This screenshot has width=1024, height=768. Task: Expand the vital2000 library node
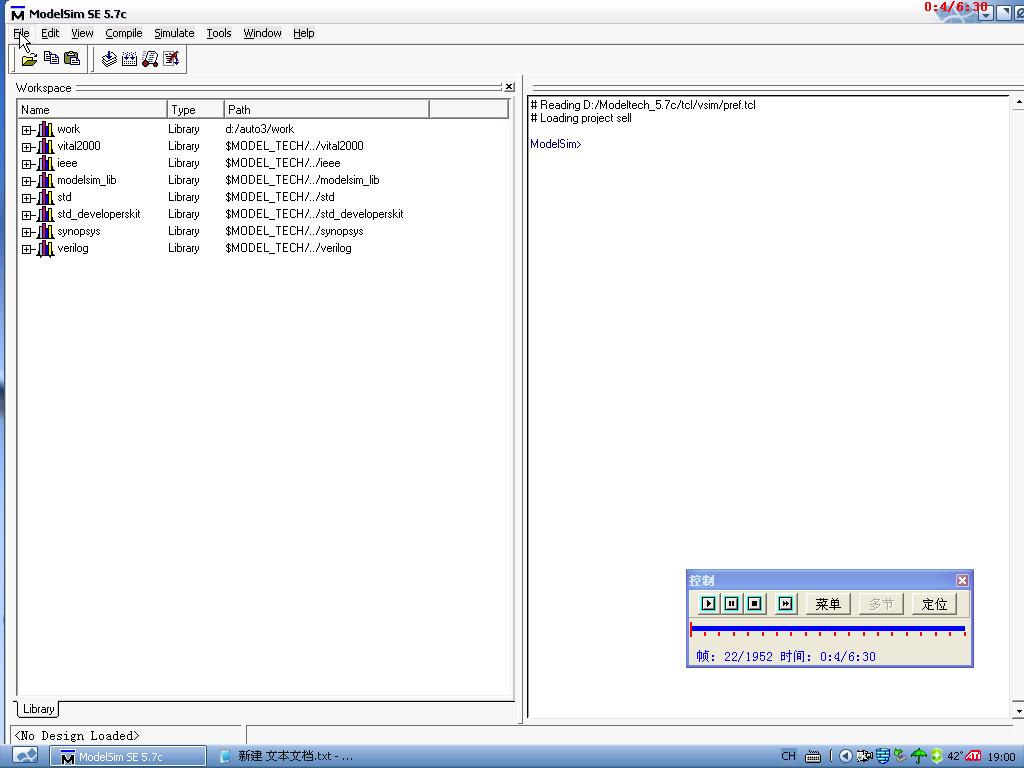(x=26, y=147)
